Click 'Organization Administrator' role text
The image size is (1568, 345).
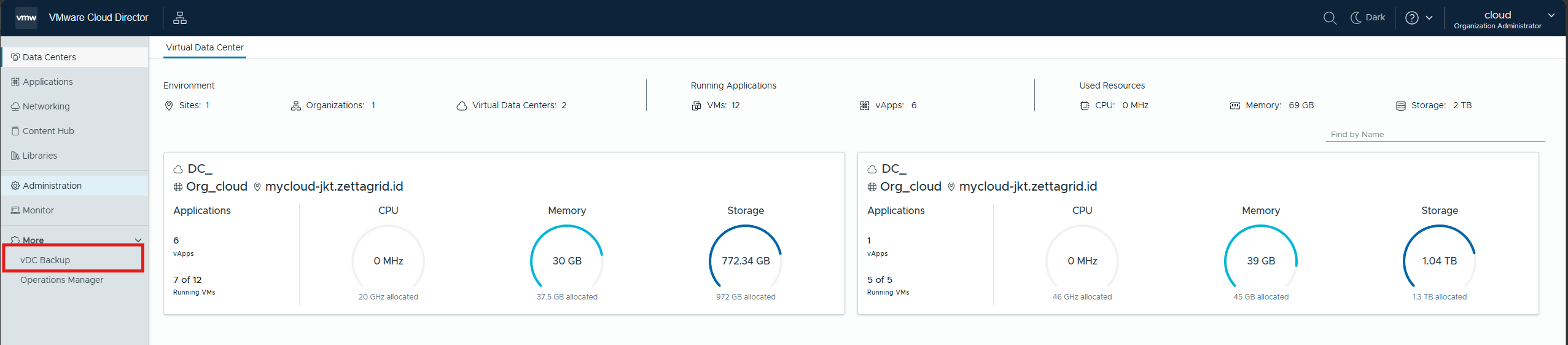click(1497, 26)
